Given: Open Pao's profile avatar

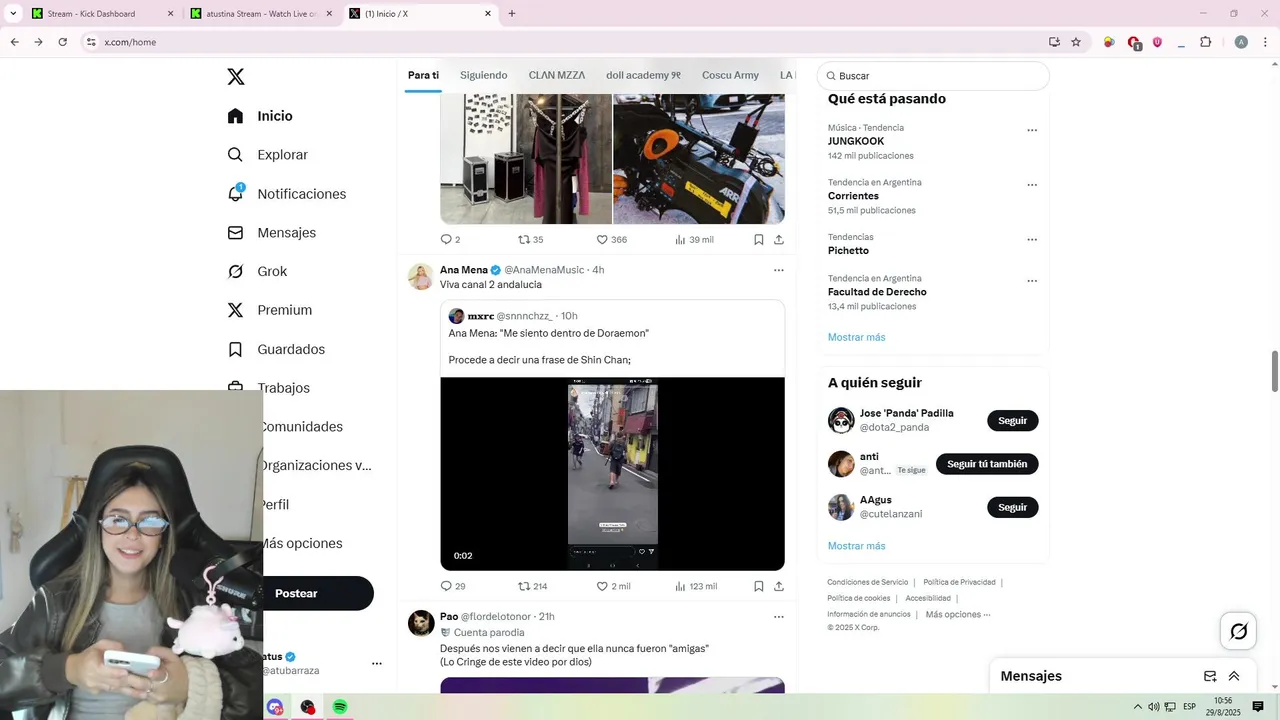Looking at the screenshot, I should (421, 623).
